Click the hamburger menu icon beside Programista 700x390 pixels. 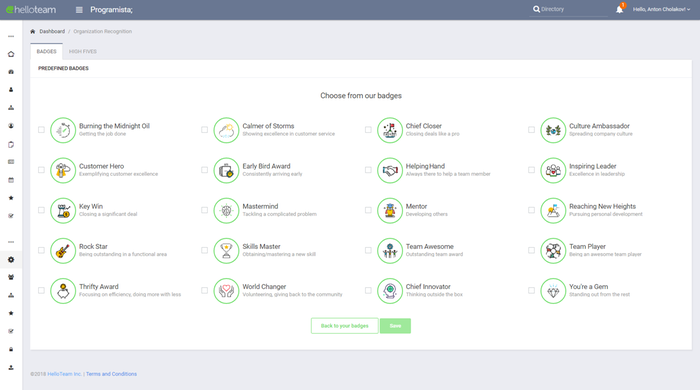click(79, 10)
